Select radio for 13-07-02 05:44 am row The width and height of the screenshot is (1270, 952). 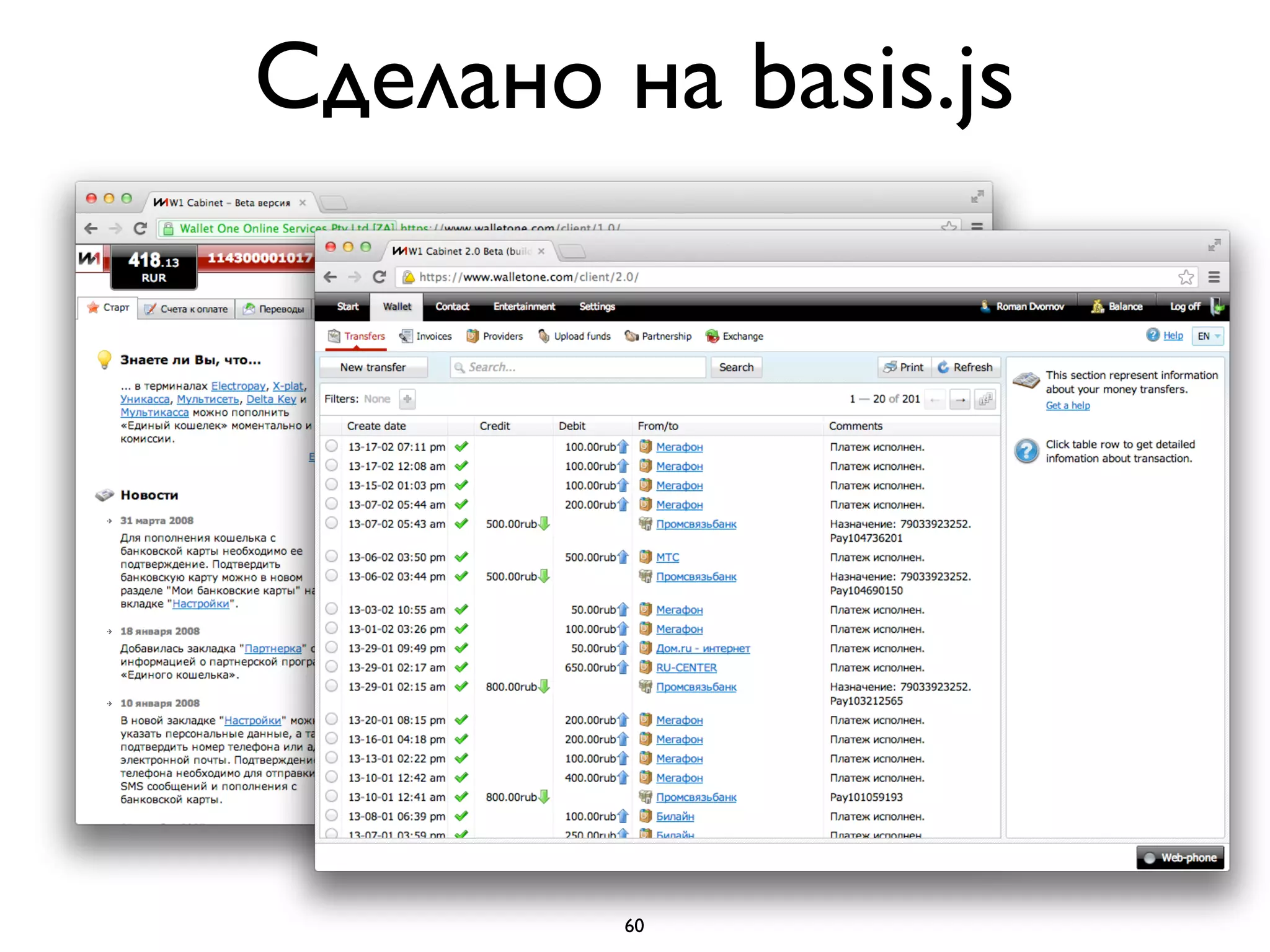[x=332, y=504]
